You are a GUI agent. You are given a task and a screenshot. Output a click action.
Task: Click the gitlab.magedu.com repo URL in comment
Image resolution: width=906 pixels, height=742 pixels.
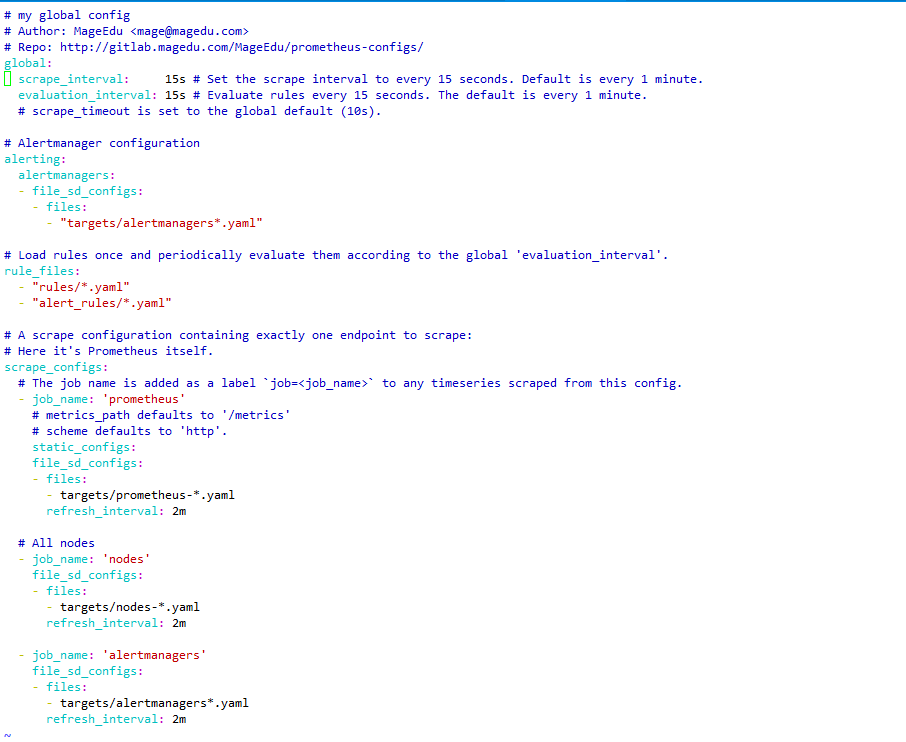242,47
